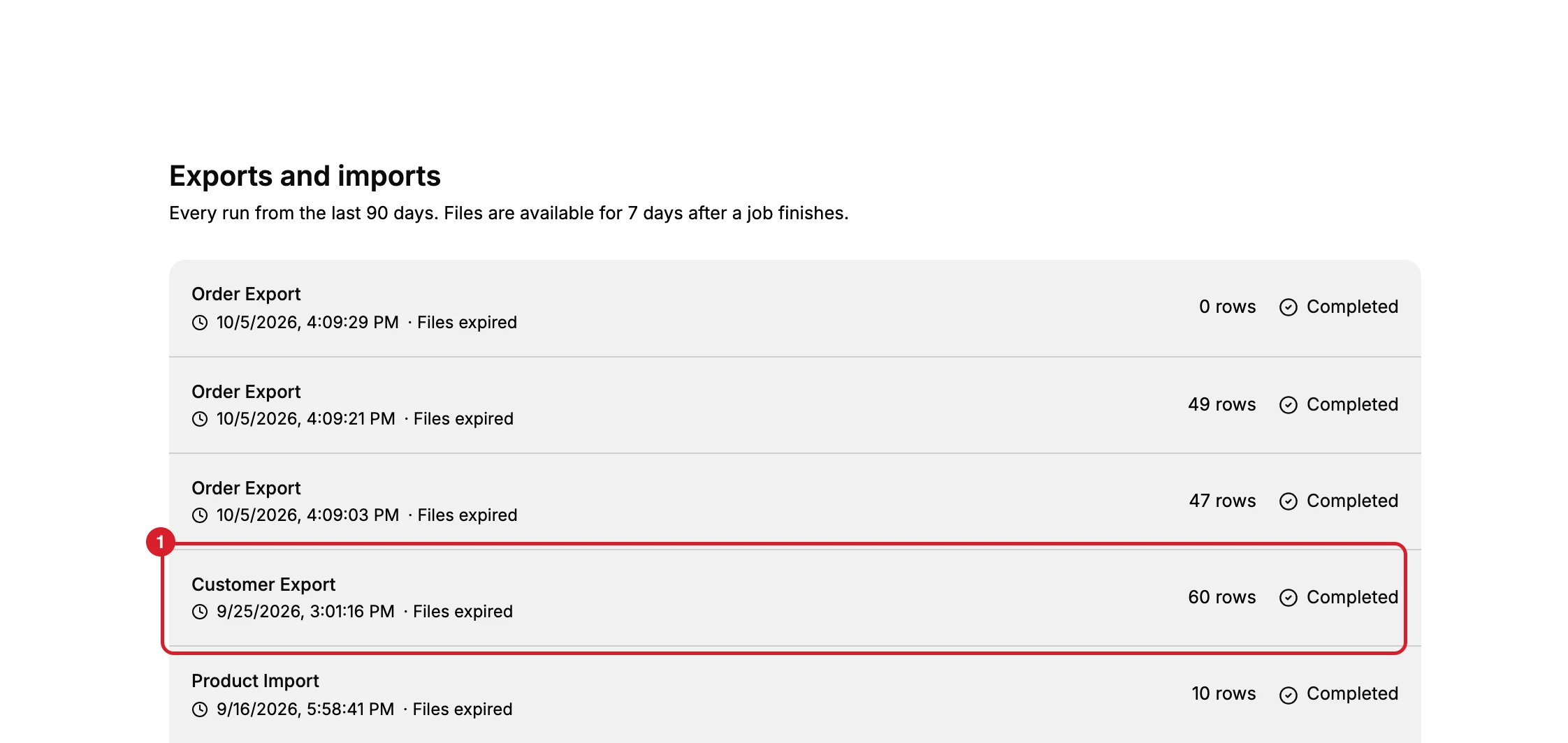Click 'Files expired' on the Product Import row
The image size is (1568, 743).
click(463, 709)
